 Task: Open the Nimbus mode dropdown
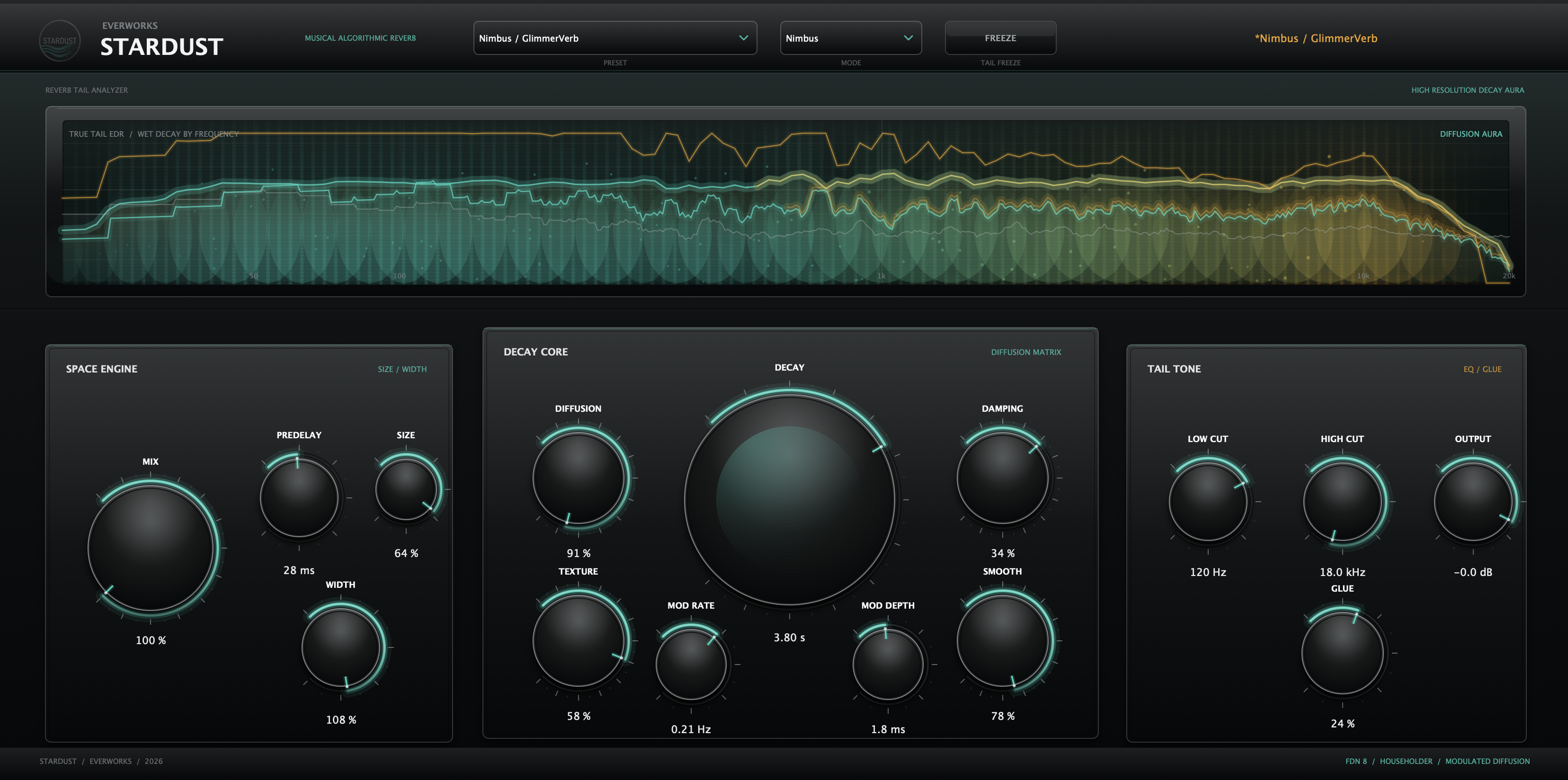850,38
